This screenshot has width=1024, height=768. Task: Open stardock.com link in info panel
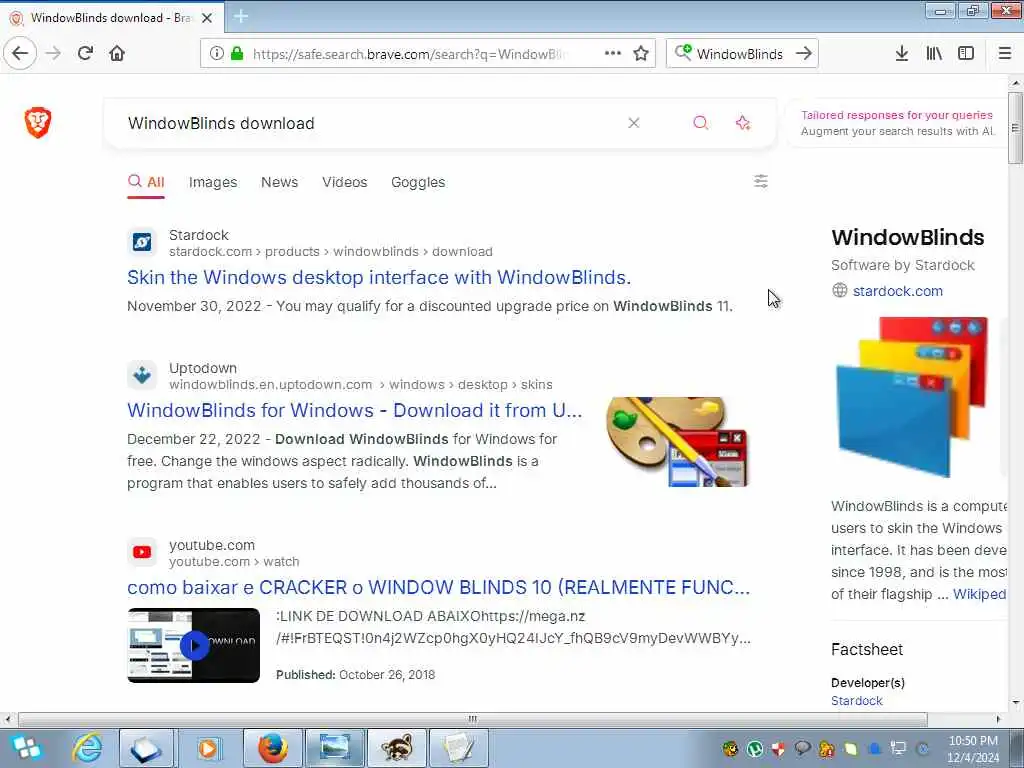pos(897,291)
